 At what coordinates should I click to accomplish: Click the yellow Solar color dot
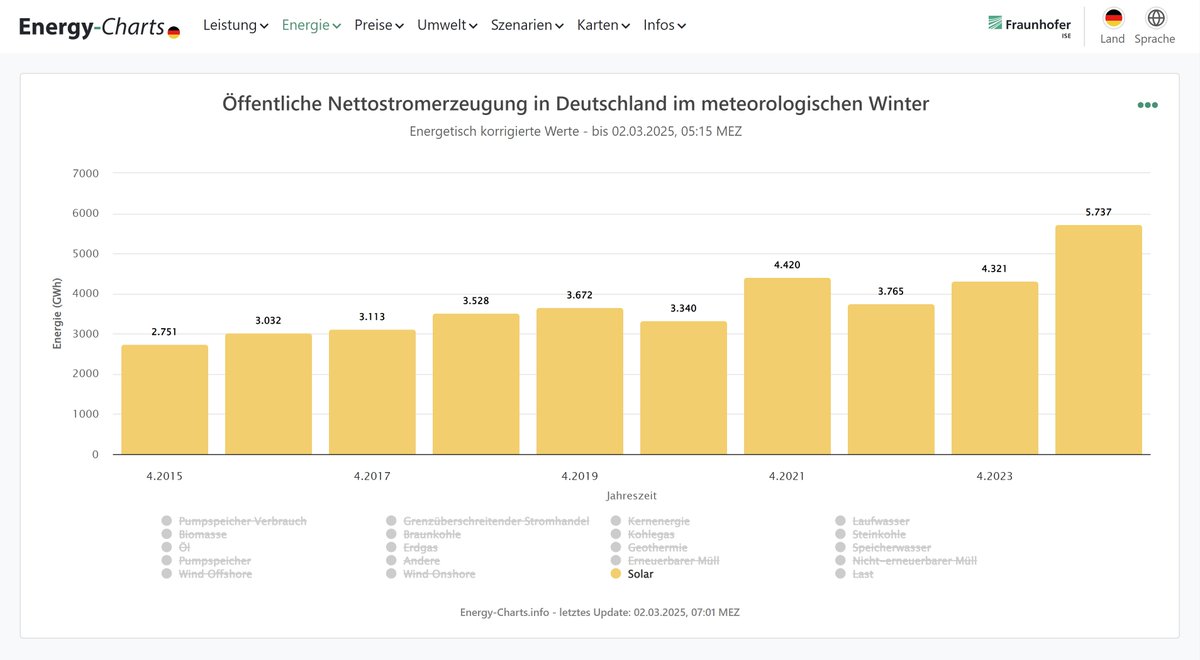coord(614,573)
